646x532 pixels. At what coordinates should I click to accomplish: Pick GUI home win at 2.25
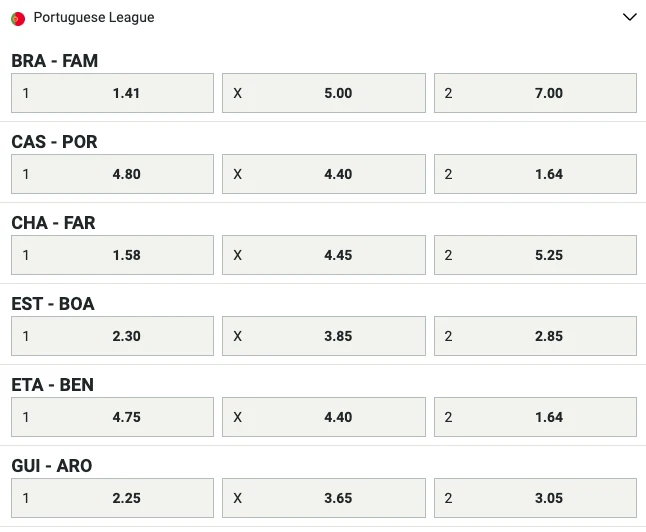tap(112, 498)
